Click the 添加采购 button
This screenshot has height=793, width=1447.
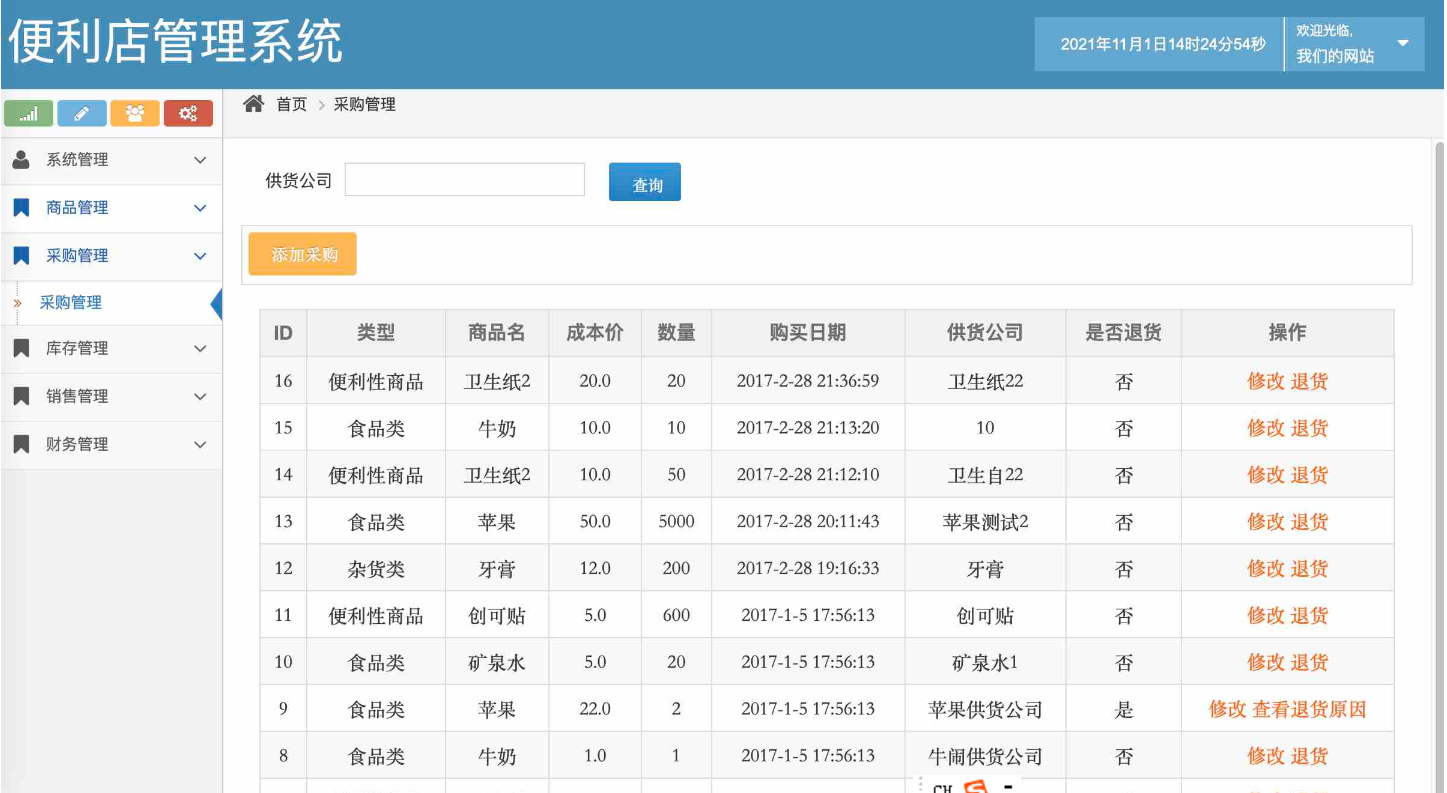[x=302, y=254]
